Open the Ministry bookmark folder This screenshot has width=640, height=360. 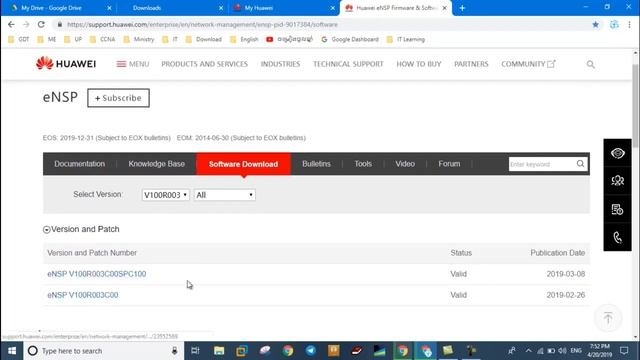[139, 39]
